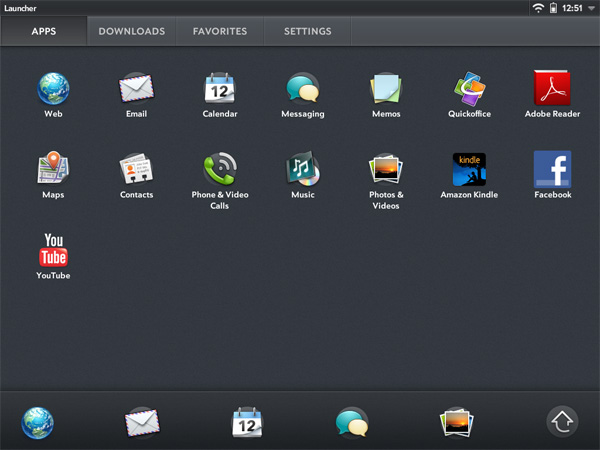Launch the Email app from the grid
The width and height of the screenshot is (600, 450).
[137, 89]
